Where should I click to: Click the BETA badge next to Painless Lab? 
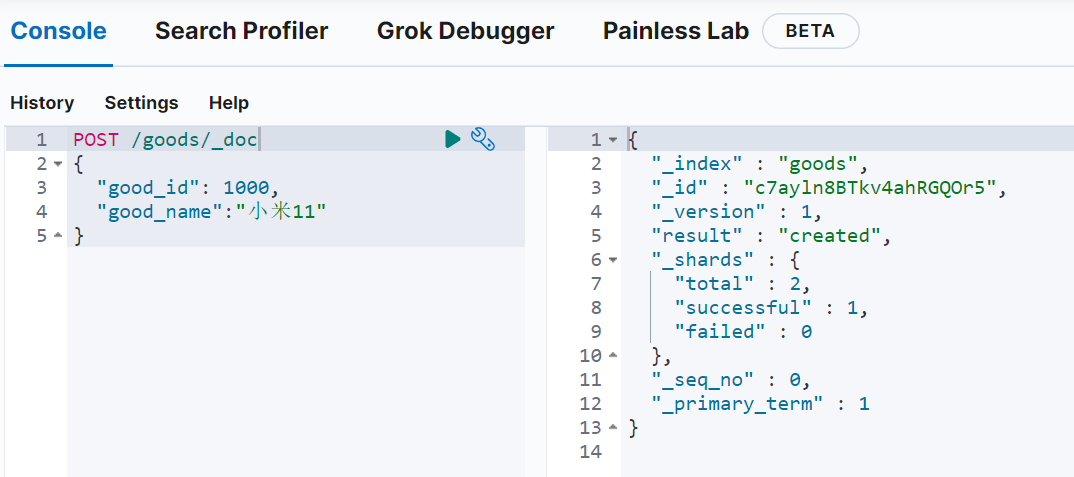(x=810, y=31)
